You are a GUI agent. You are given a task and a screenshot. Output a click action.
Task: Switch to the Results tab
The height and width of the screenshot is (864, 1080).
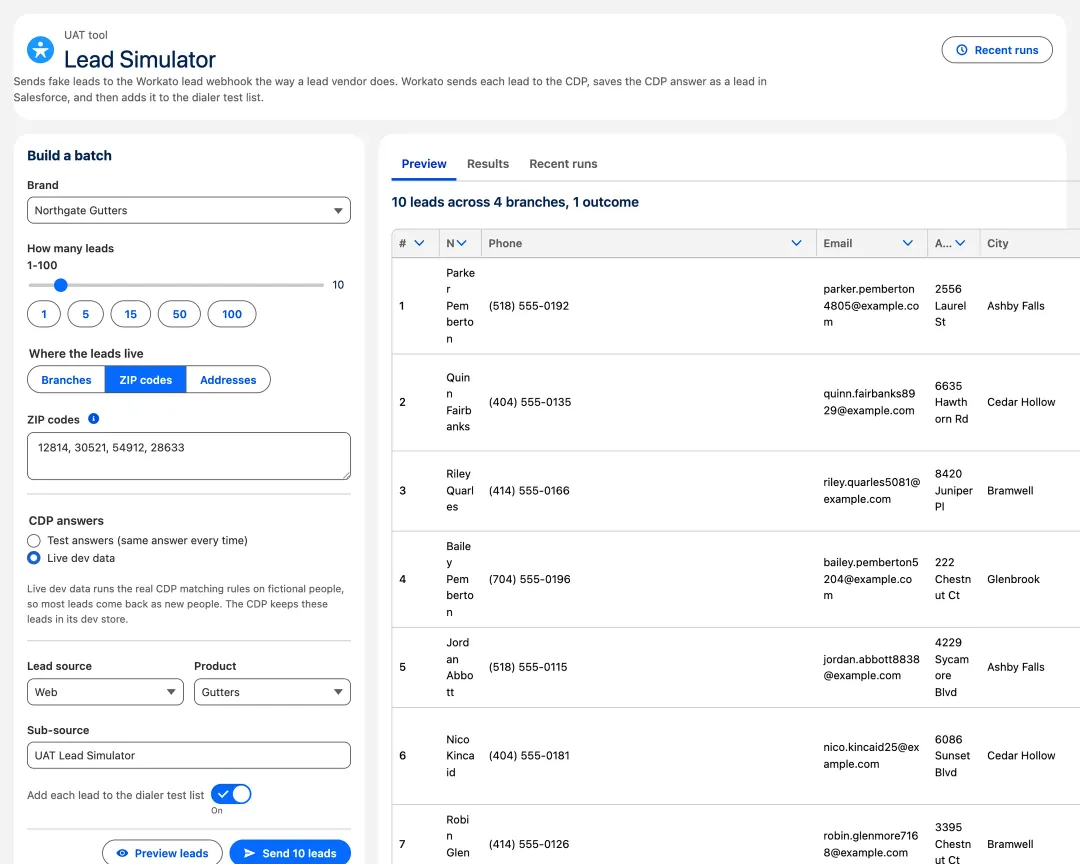tap(488, 164)
